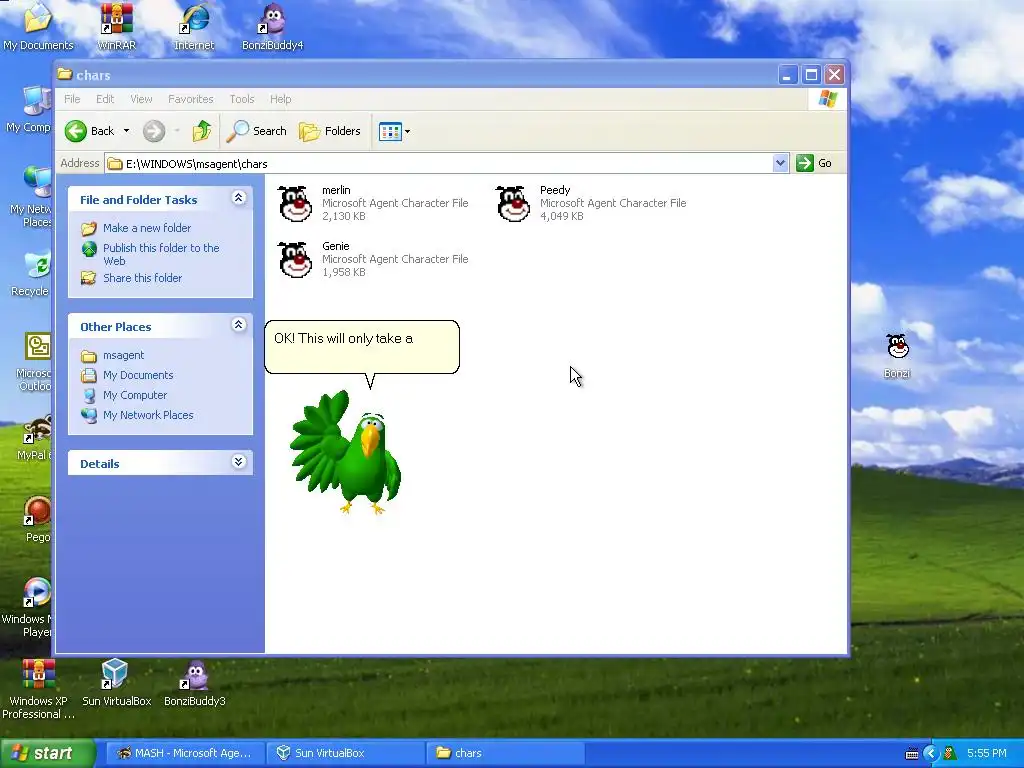Click the chars folder icon in title bar
The height and width of the screenshot is (768, 1024).
click(64, 74)
